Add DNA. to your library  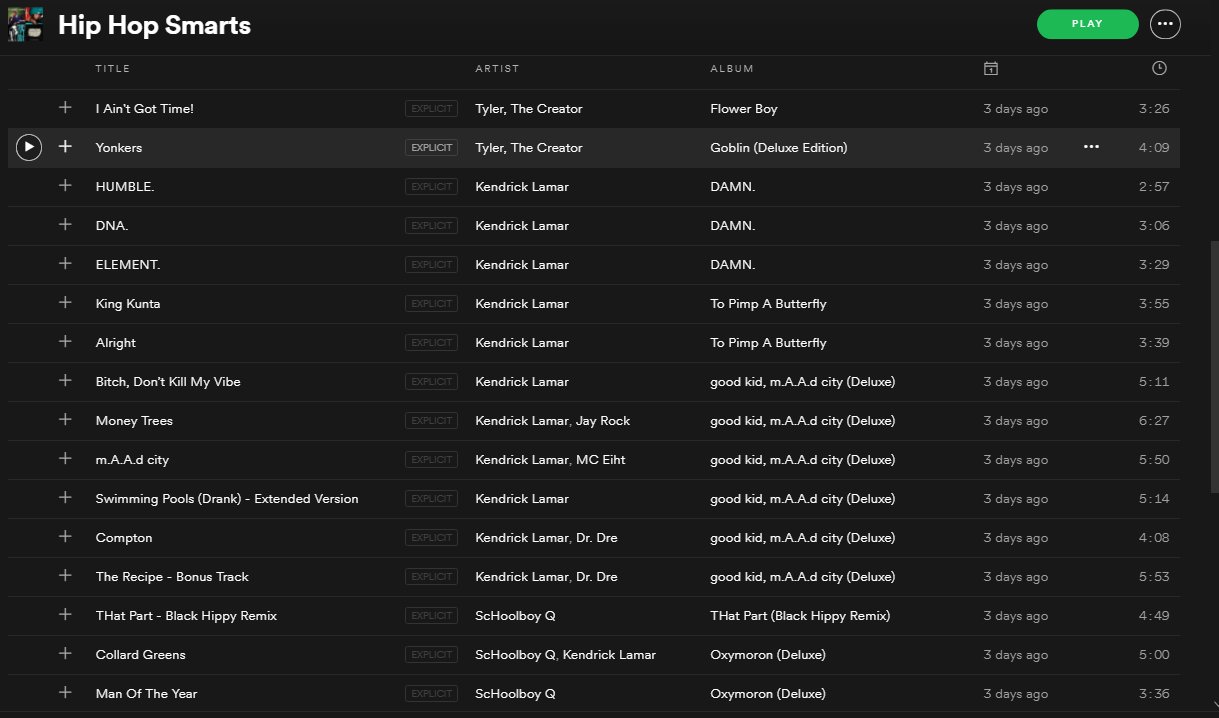[x=65, y=224]
